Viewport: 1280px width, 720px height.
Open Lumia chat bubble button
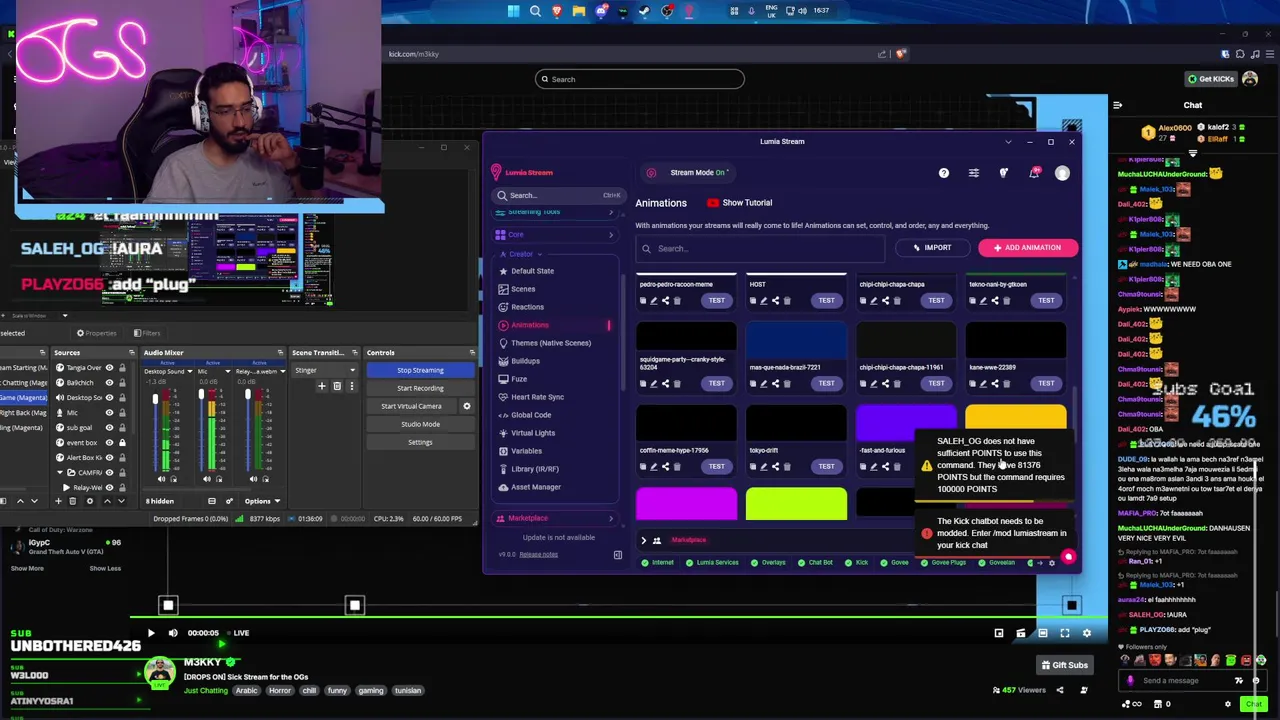(1068, 557)
